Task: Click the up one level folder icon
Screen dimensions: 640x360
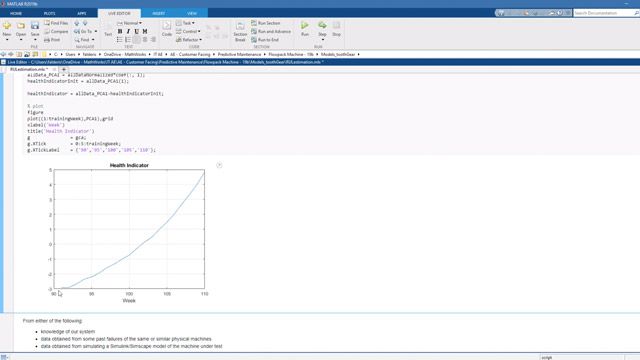Action: coord(19,54)
